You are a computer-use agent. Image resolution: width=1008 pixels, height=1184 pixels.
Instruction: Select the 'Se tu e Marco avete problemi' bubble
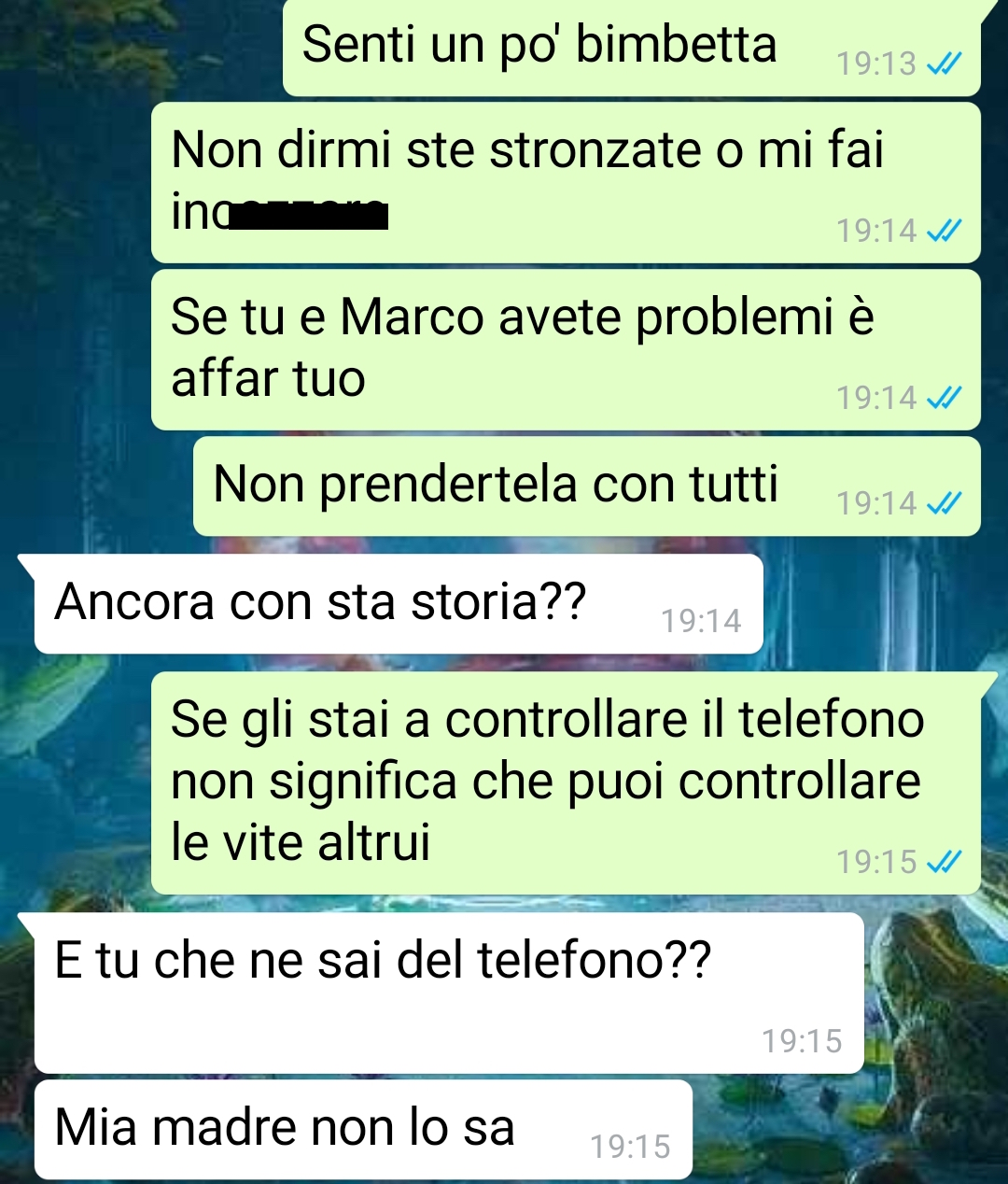coord(566,350)
